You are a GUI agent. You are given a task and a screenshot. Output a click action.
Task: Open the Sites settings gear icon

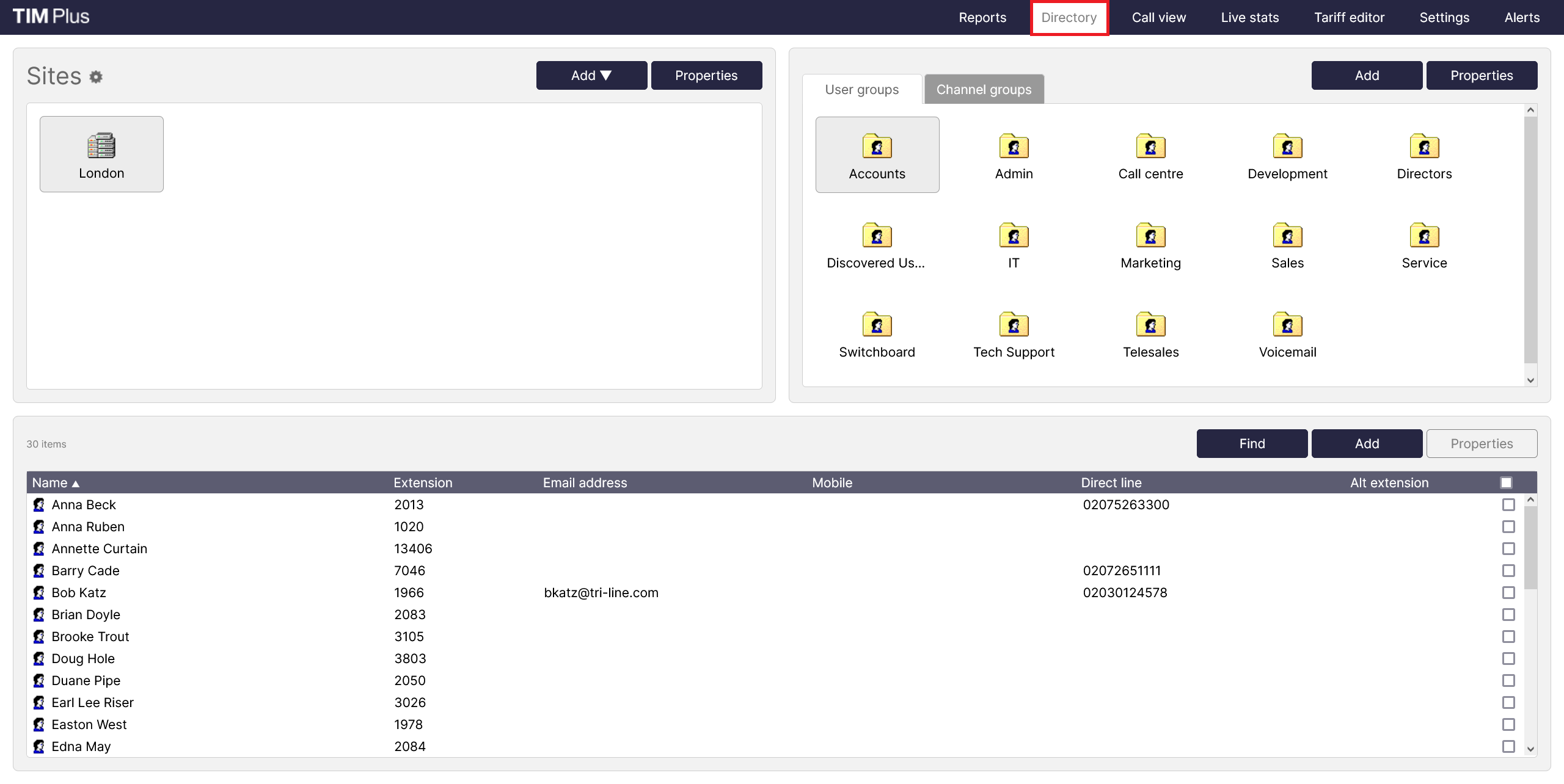point(96,77)
